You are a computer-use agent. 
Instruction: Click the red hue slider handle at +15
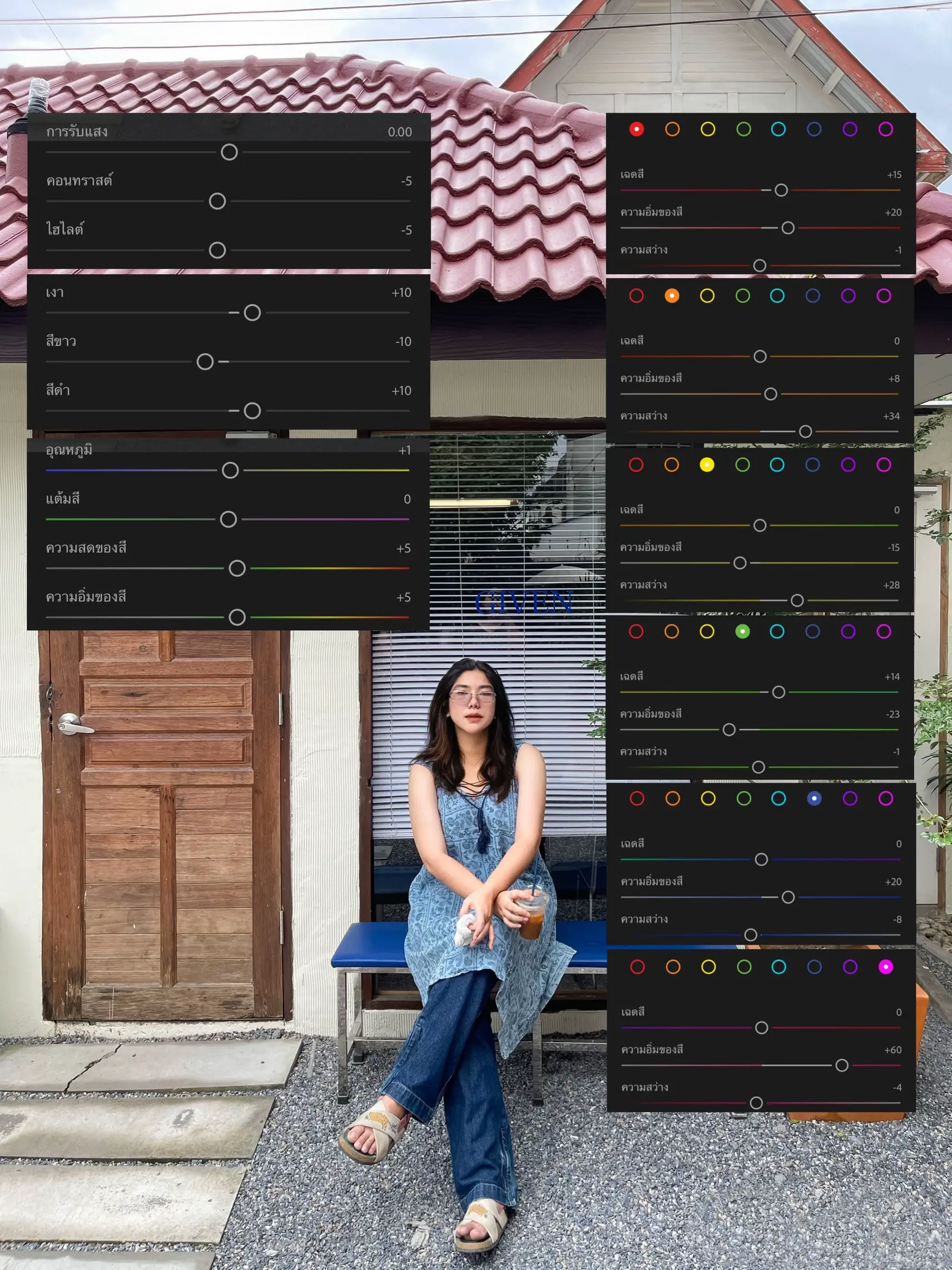click(781, 190)
